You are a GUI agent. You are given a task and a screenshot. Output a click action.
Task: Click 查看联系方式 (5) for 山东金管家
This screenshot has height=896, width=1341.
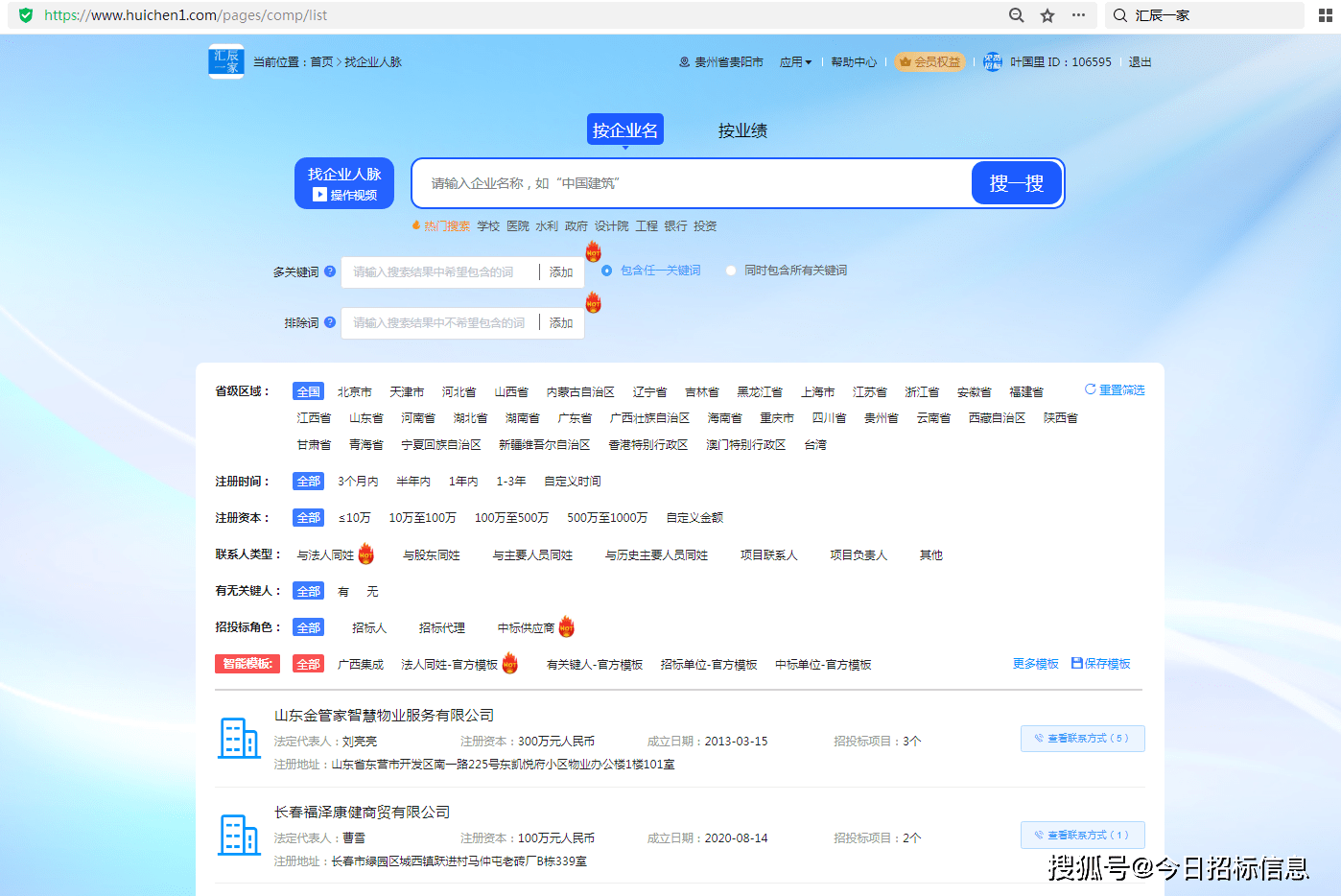1082,739
